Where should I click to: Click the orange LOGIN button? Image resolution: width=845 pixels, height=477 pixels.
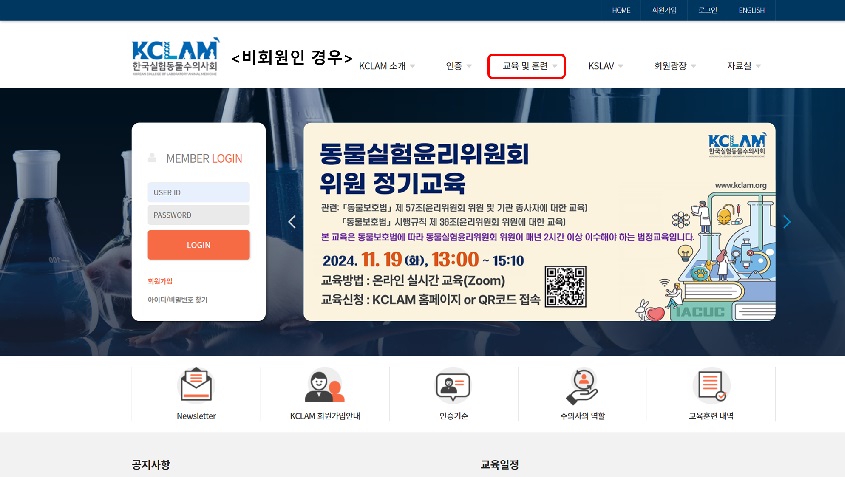click(198, 245)
